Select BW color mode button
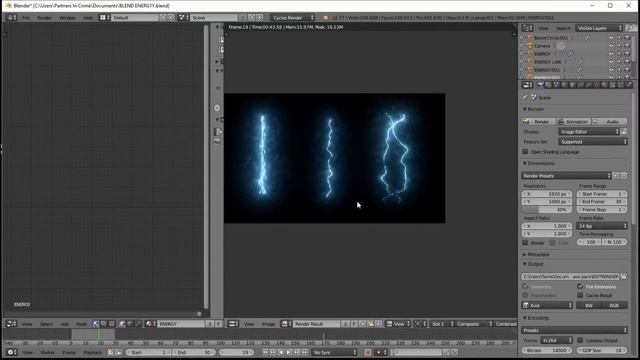The width and height of the screenshot is (640, 360). point(589,305)
